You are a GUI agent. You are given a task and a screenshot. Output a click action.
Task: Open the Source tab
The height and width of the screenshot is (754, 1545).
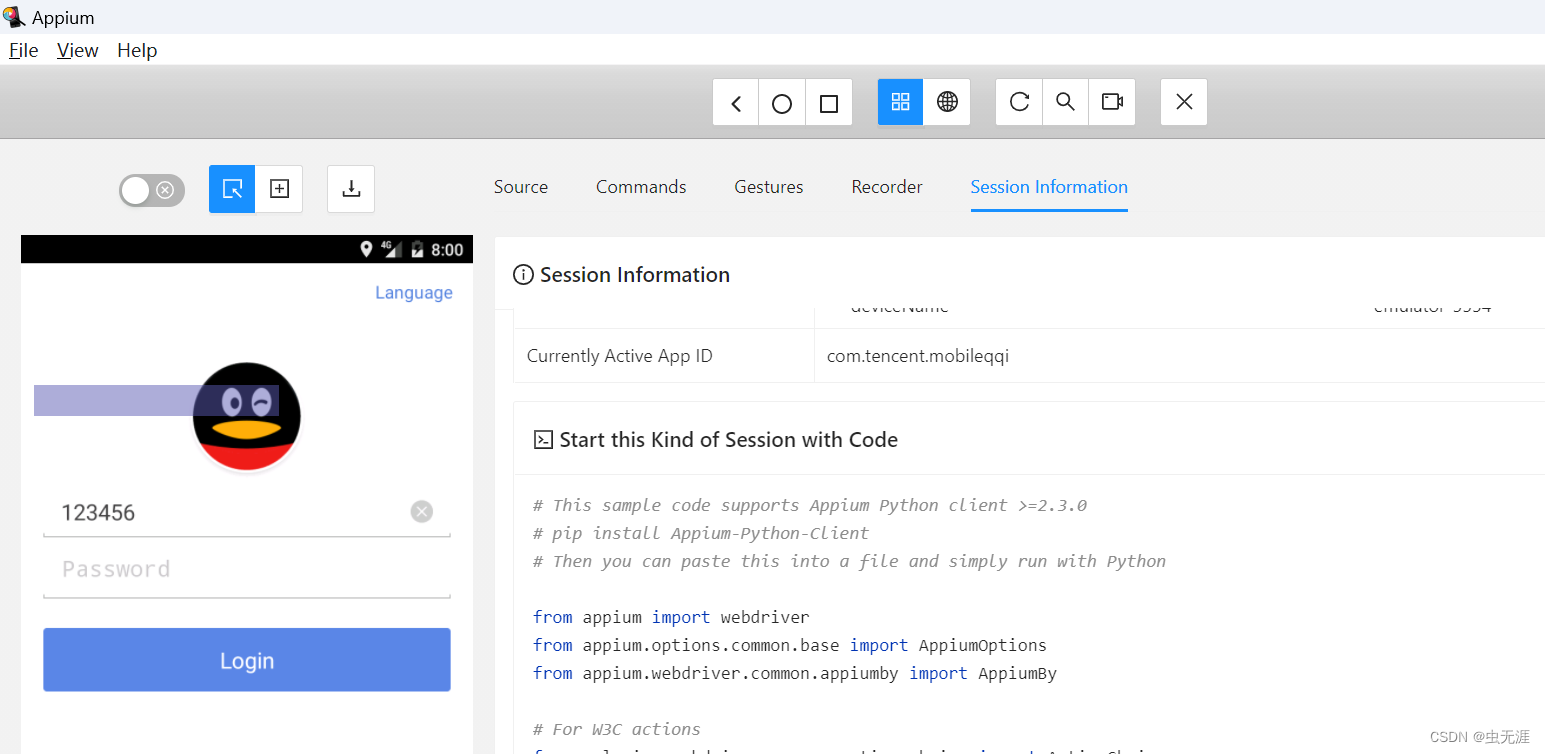pyautogui.click(x=521, y=187)
